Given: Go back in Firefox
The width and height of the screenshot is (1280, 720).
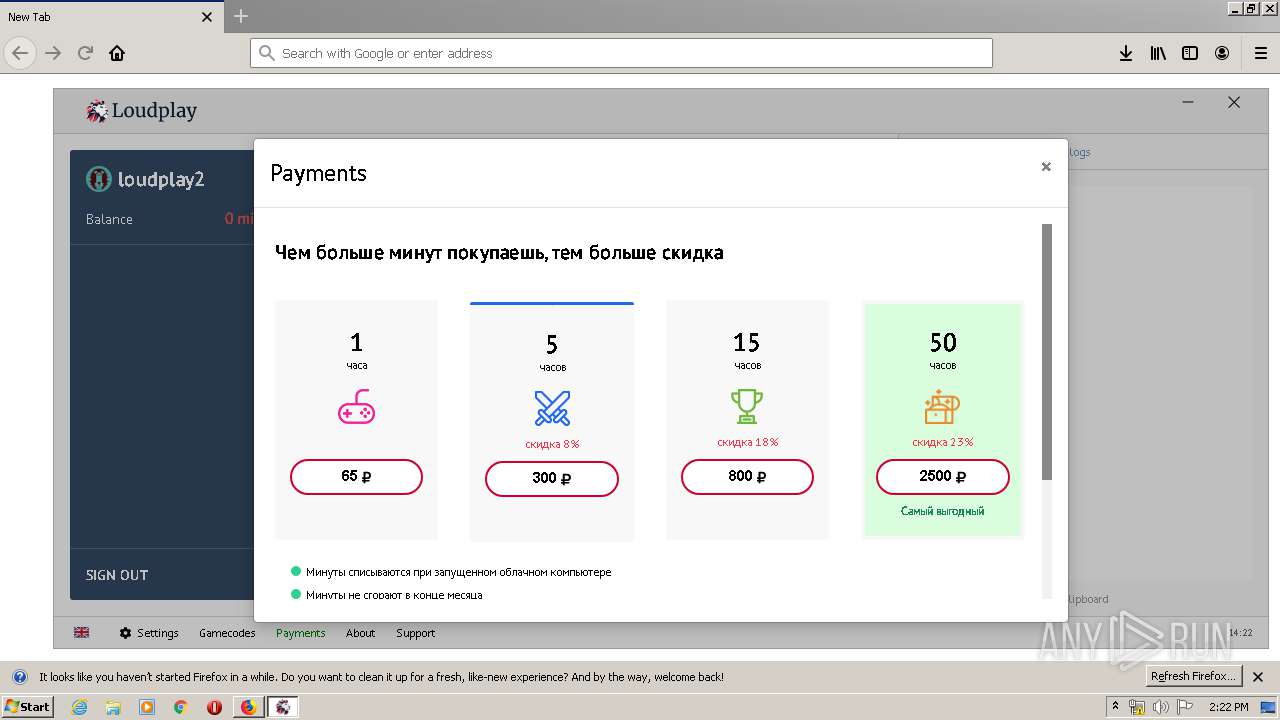Looking at the screenshot, I should coord(21,53).
